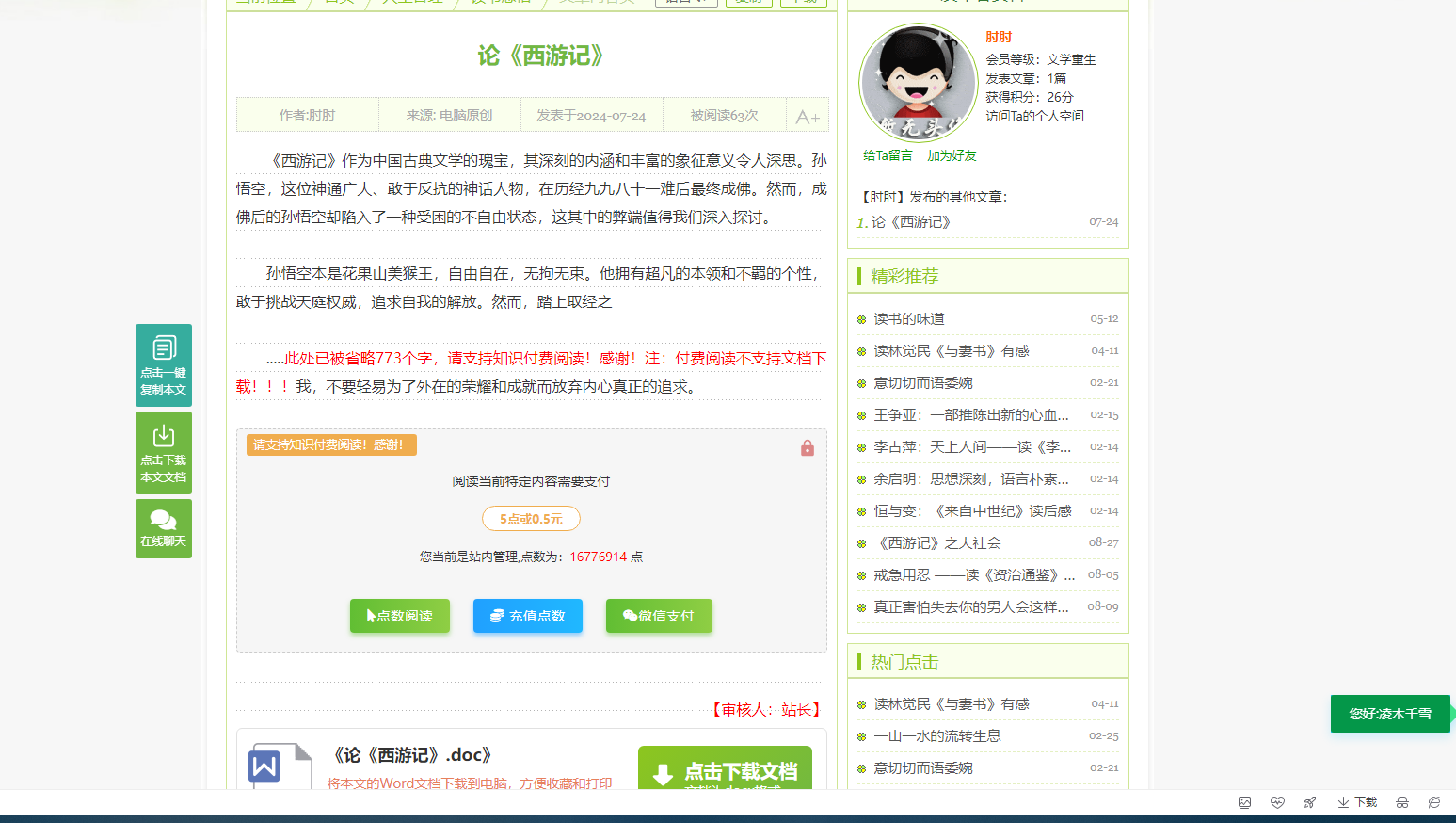
Task: Click the 精彩推荐 section heading
Action: [x=904, y=276]
